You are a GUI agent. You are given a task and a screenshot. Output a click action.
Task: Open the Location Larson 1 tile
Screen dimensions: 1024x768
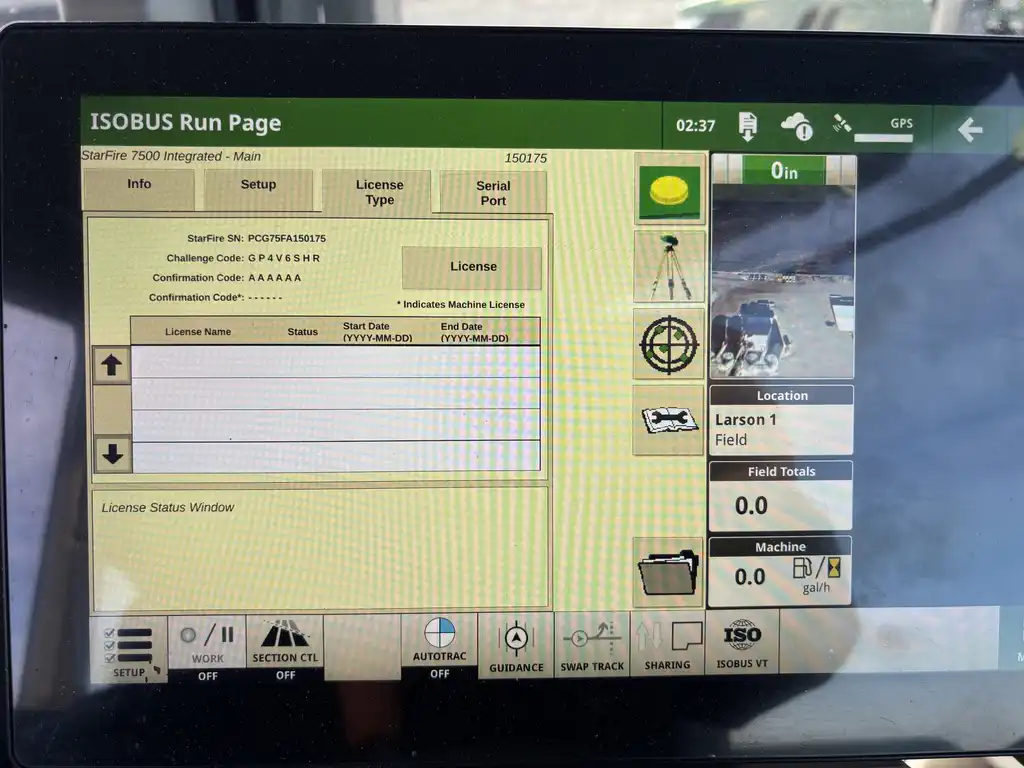coord(781,420)
